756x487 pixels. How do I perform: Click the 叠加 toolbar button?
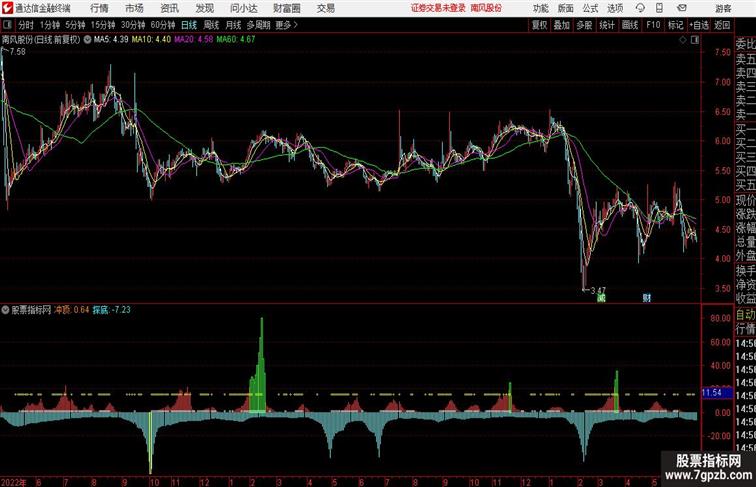click(562, 25)
